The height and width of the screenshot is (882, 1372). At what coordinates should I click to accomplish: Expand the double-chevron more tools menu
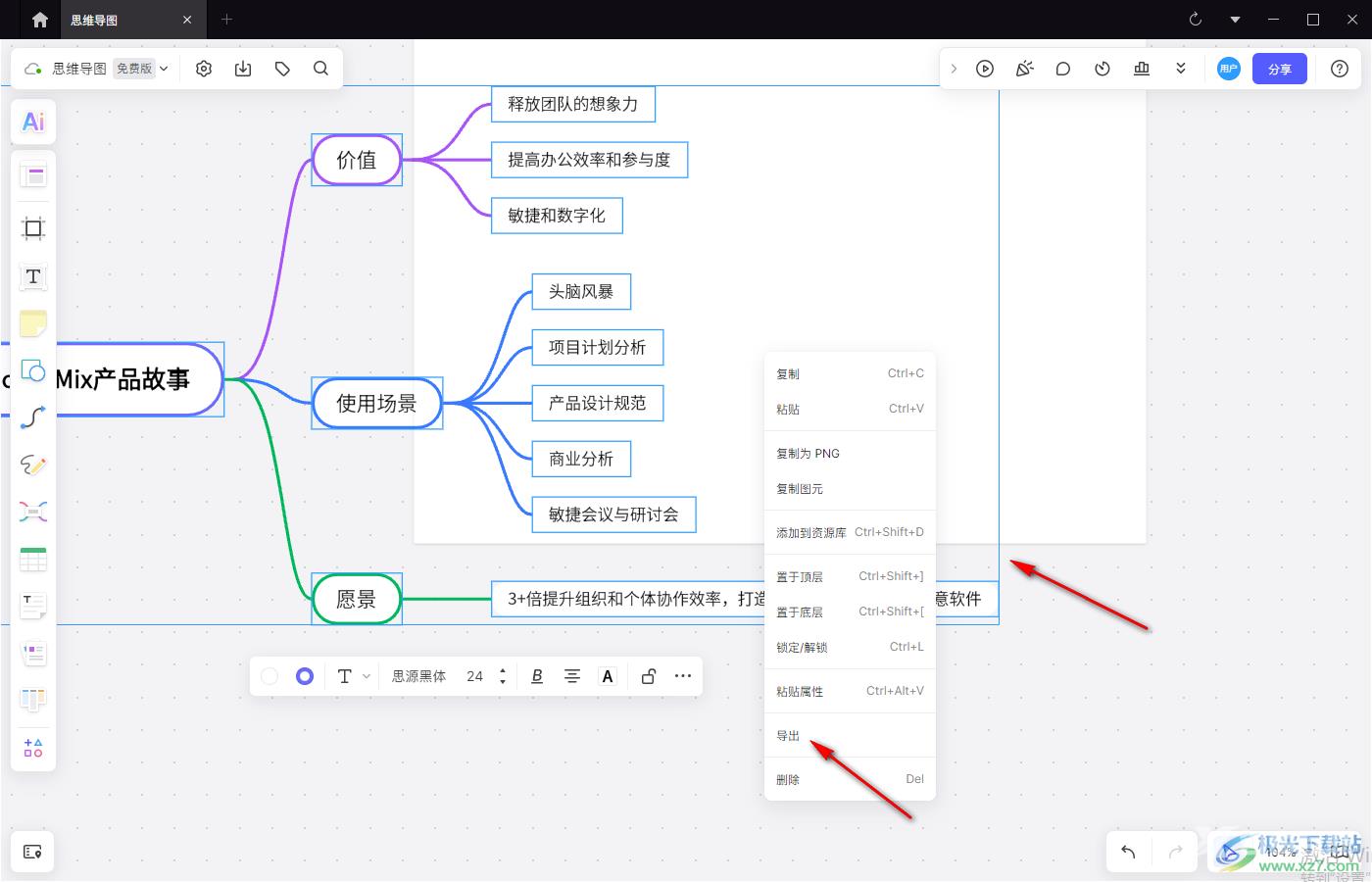[1181, 69]
